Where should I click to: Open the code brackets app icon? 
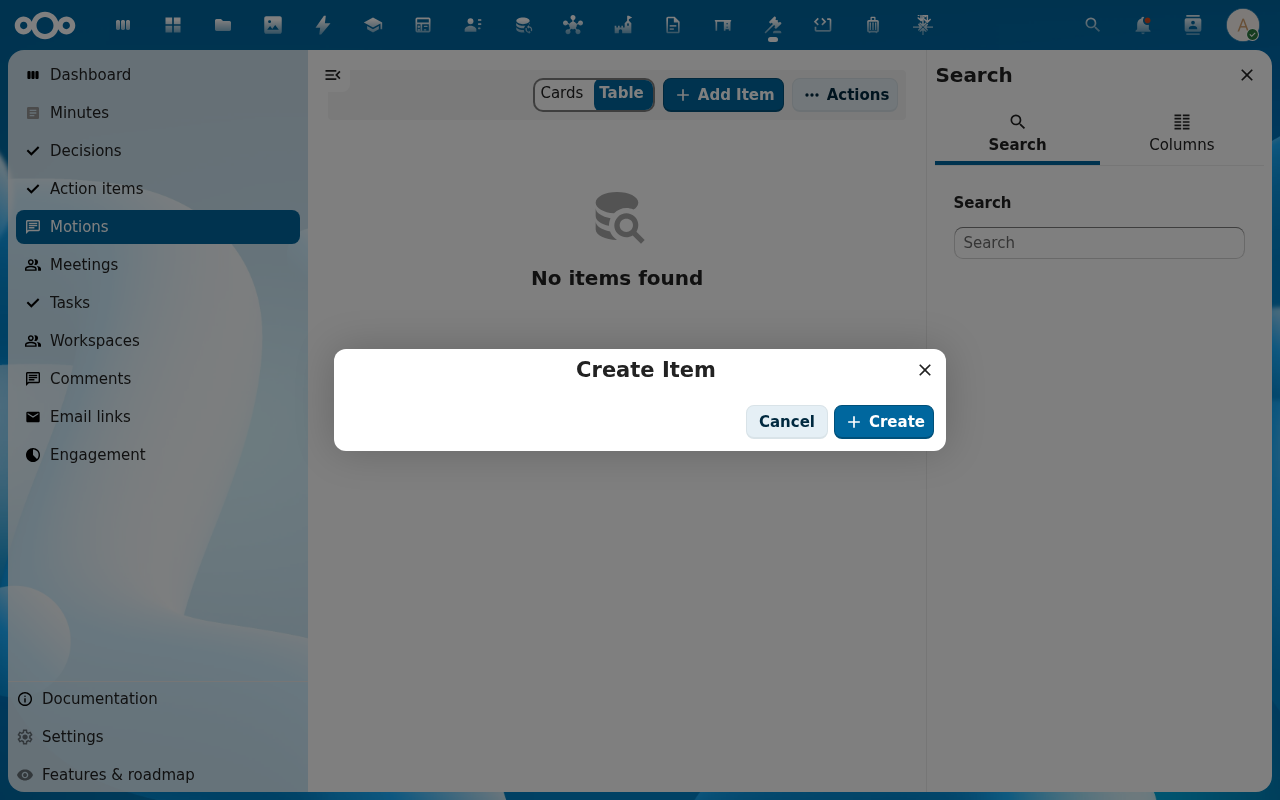823,25
